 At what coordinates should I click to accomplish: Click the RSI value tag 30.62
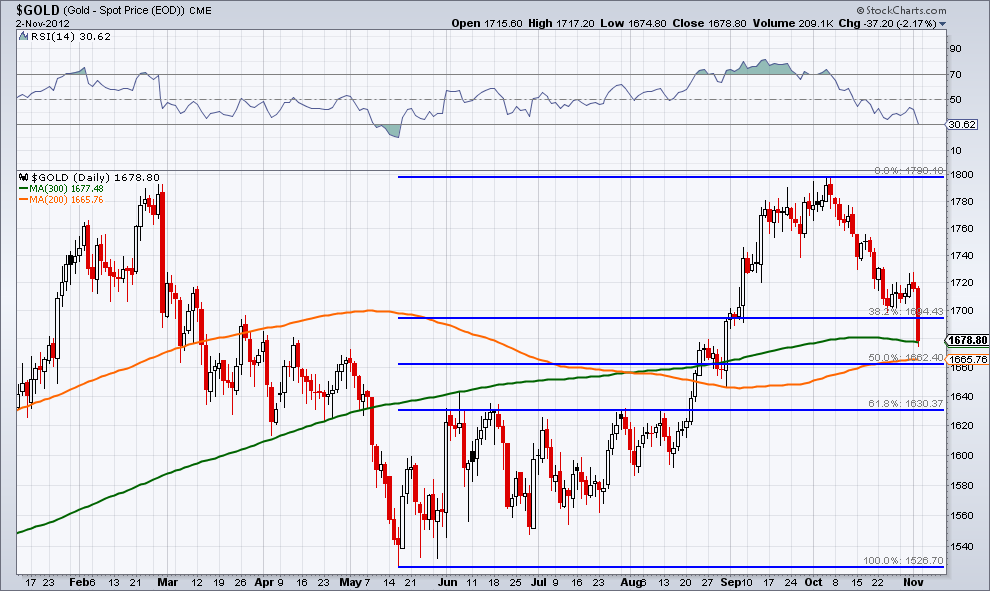coord(961,124)
